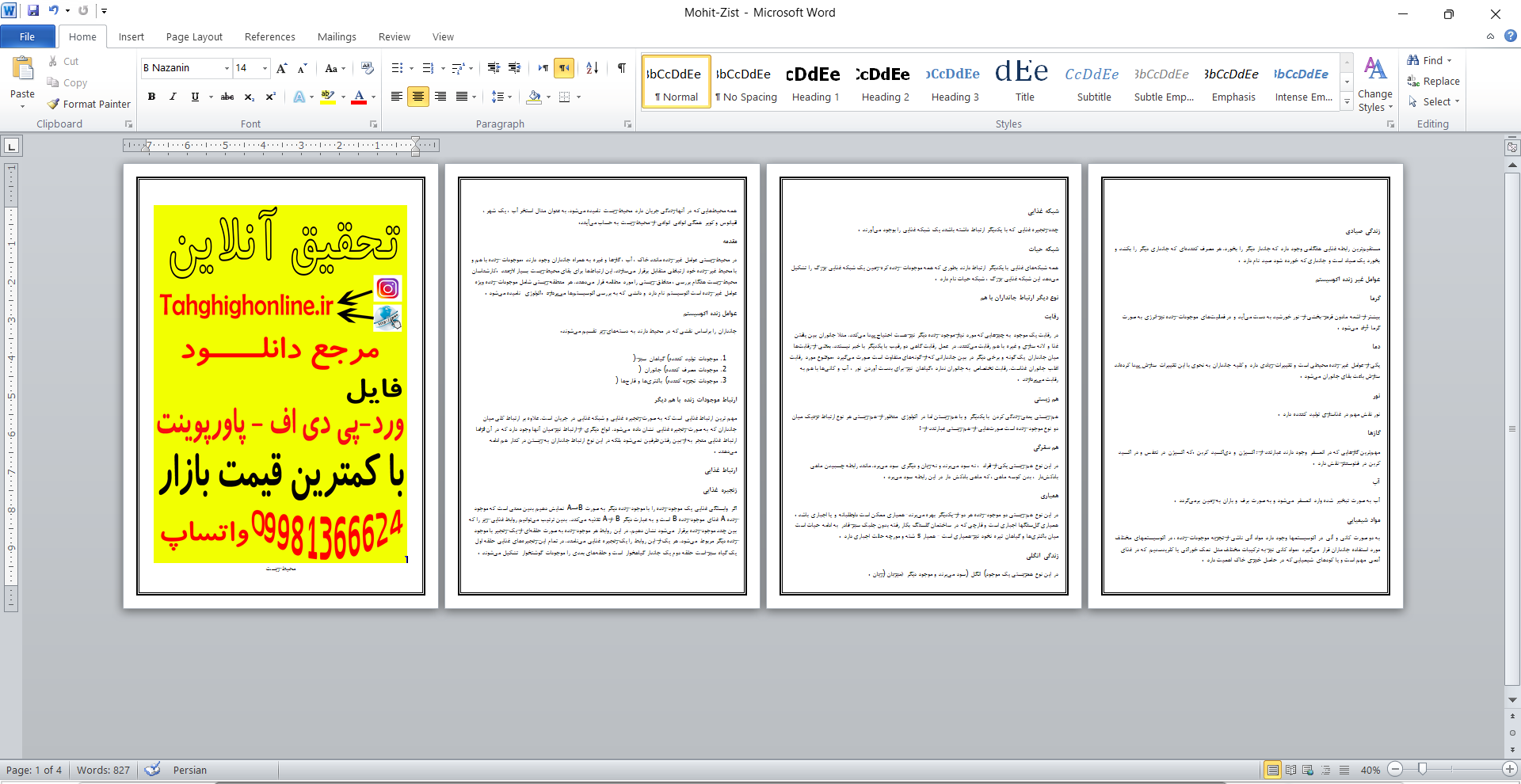Screen dimensions: 1521x784
Task: Apply the Heading 1 style
Action: tap(815, 82)
